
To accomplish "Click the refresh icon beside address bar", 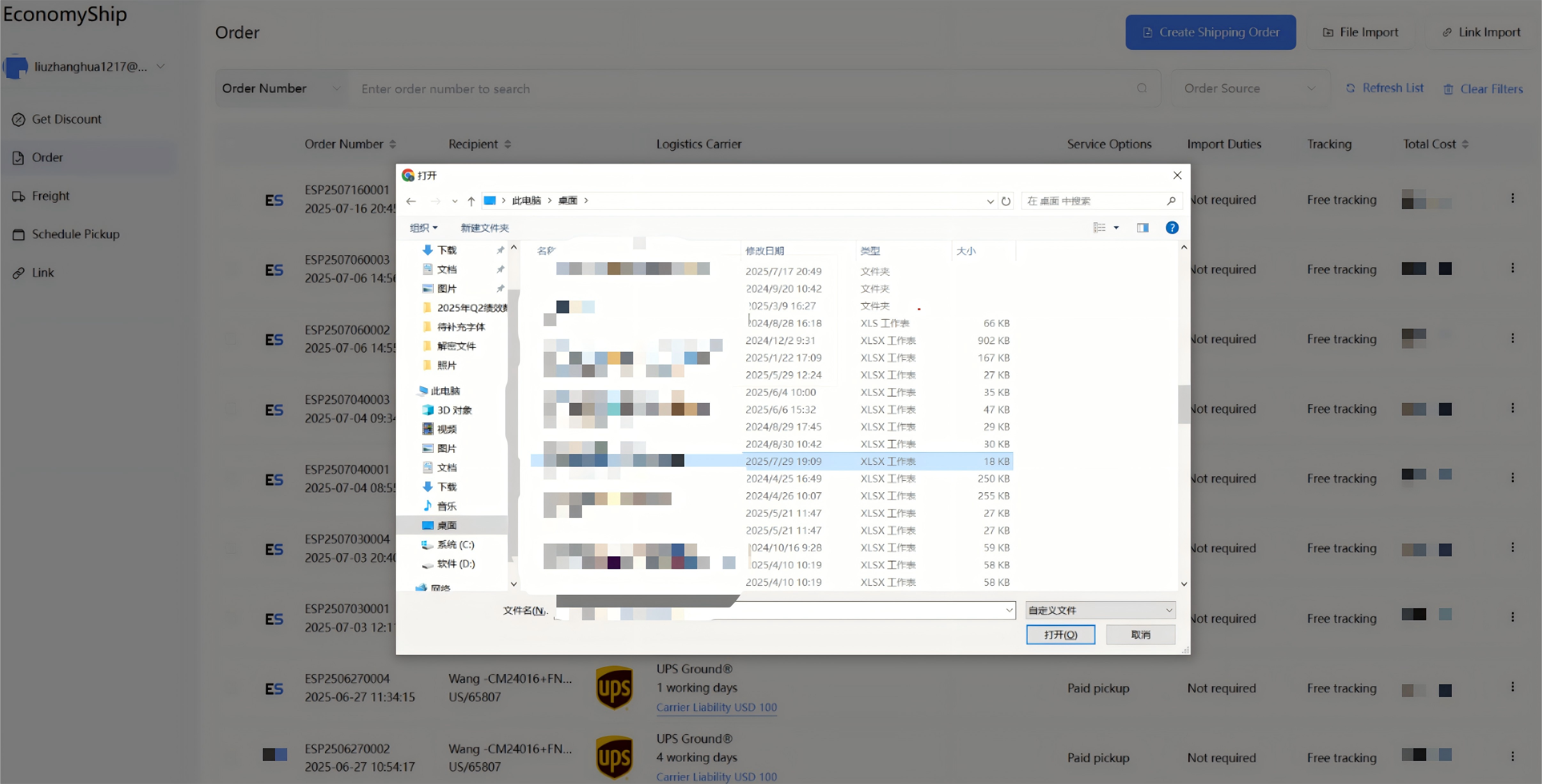I will 1006,201.
